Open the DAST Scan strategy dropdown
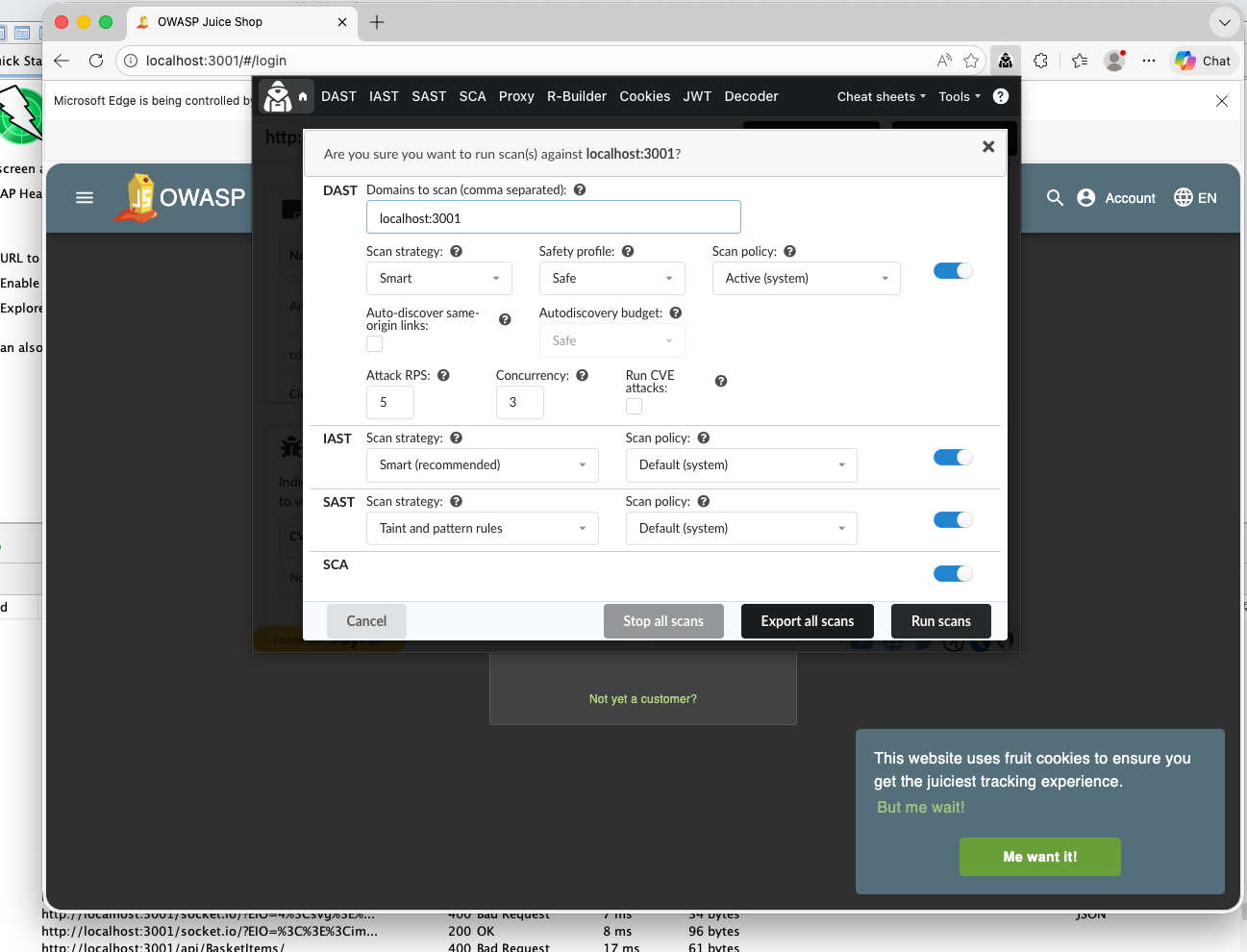Screen dimensions: 1247x952 [x=438, y=278]
